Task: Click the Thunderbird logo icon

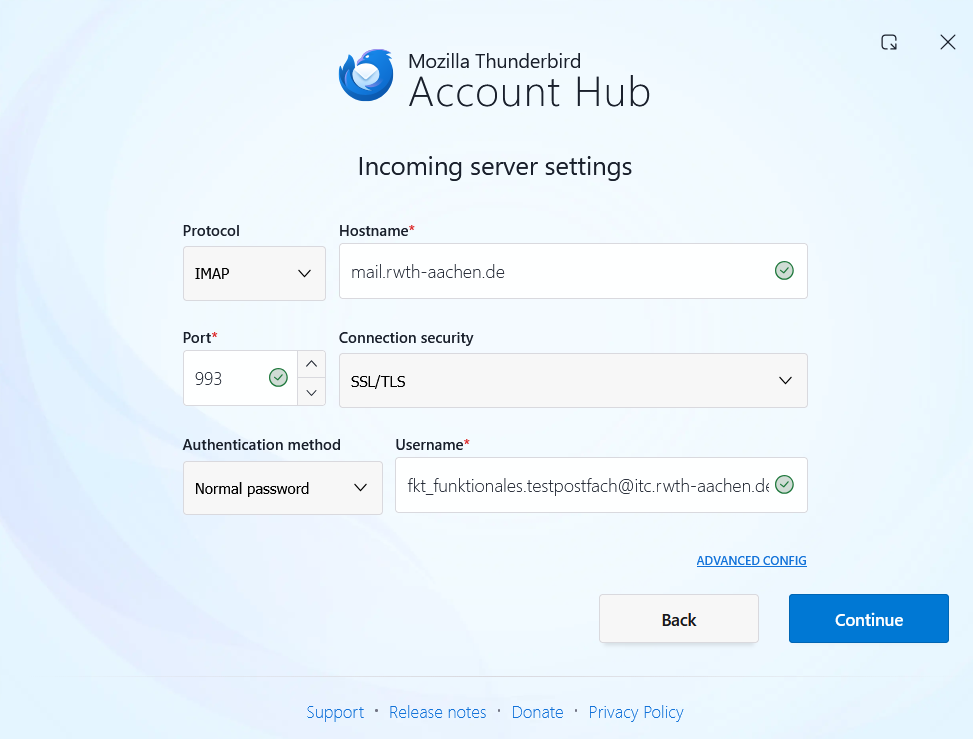Action: (x=366, y=75)
